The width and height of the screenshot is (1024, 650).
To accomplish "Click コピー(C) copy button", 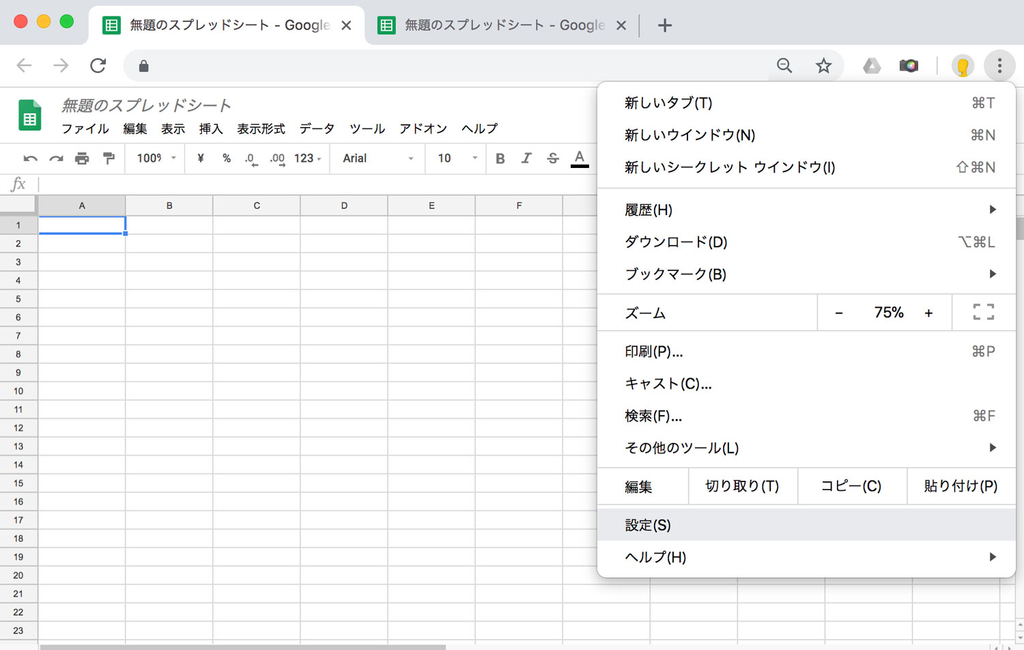I will (x=852, y=486).
